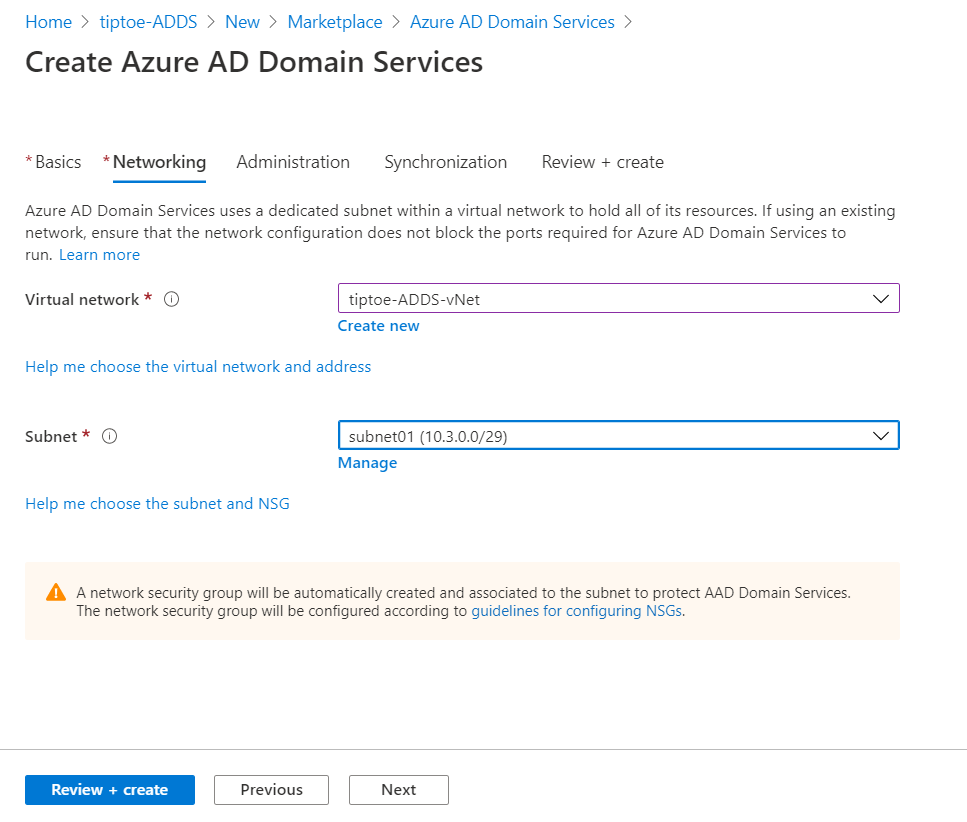Open the Administration tab
967x822 pixels.
pyautogui.click(x=293, y=162)
